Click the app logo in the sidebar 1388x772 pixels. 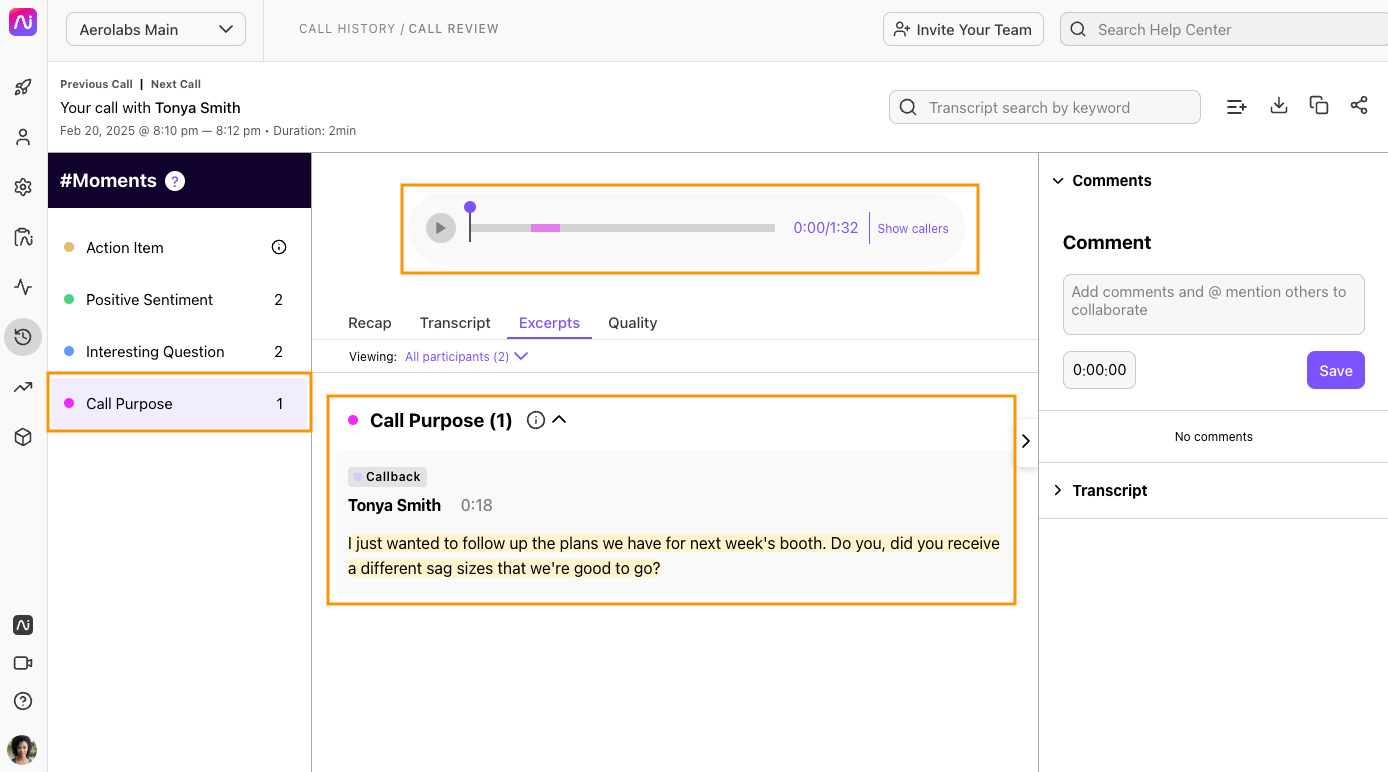click(x=23, y=22)
